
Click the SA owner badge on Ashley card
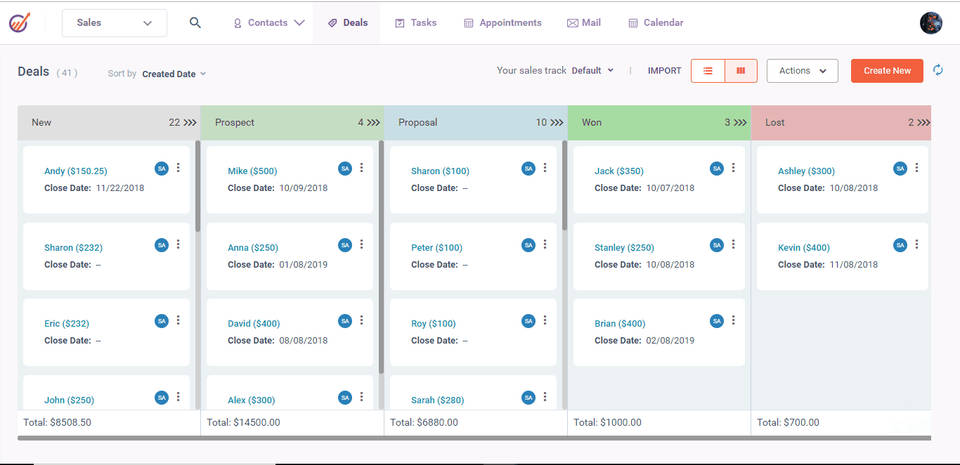click(900, 168)
